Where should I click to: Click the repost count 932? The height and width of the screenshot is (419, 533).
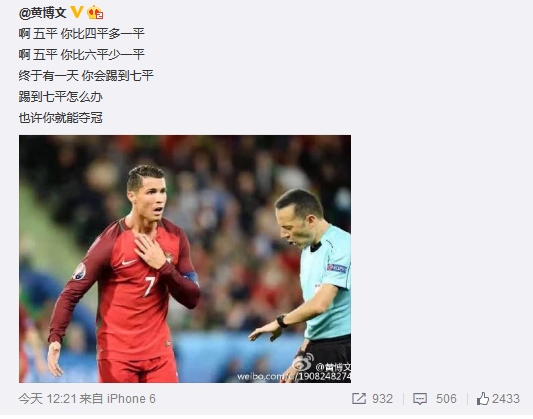[382, 399]
